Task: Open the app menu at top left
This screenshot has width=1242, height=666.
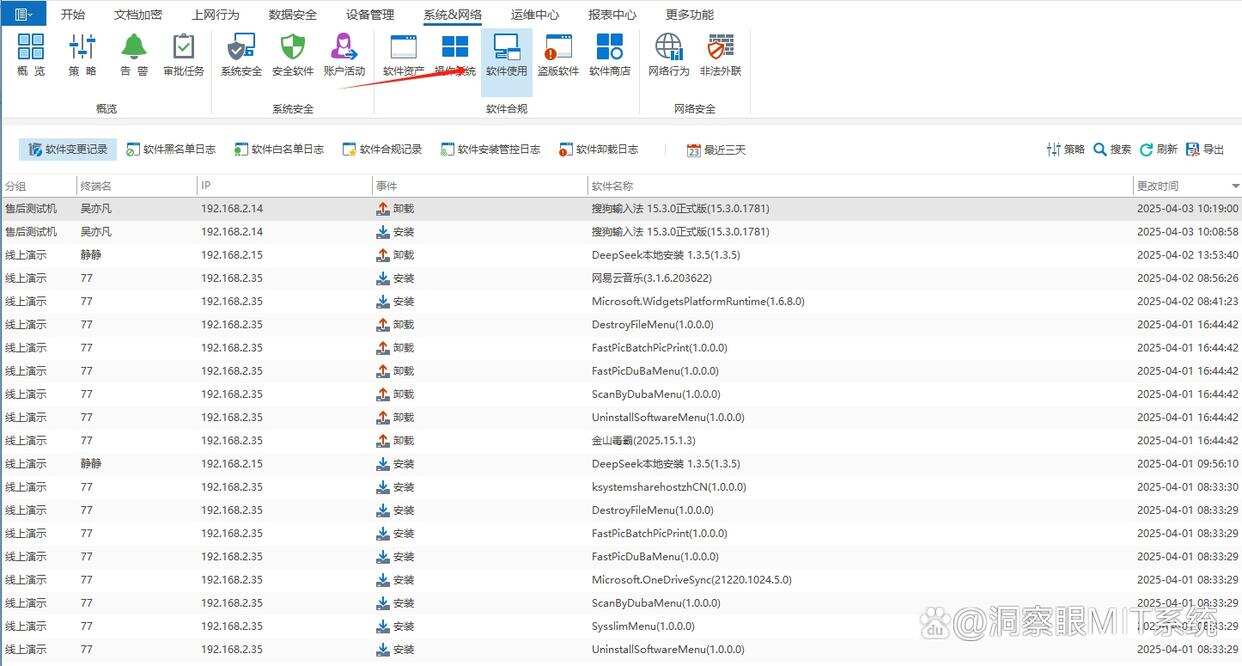Action: pyautogui.click(x=22, y=13)
